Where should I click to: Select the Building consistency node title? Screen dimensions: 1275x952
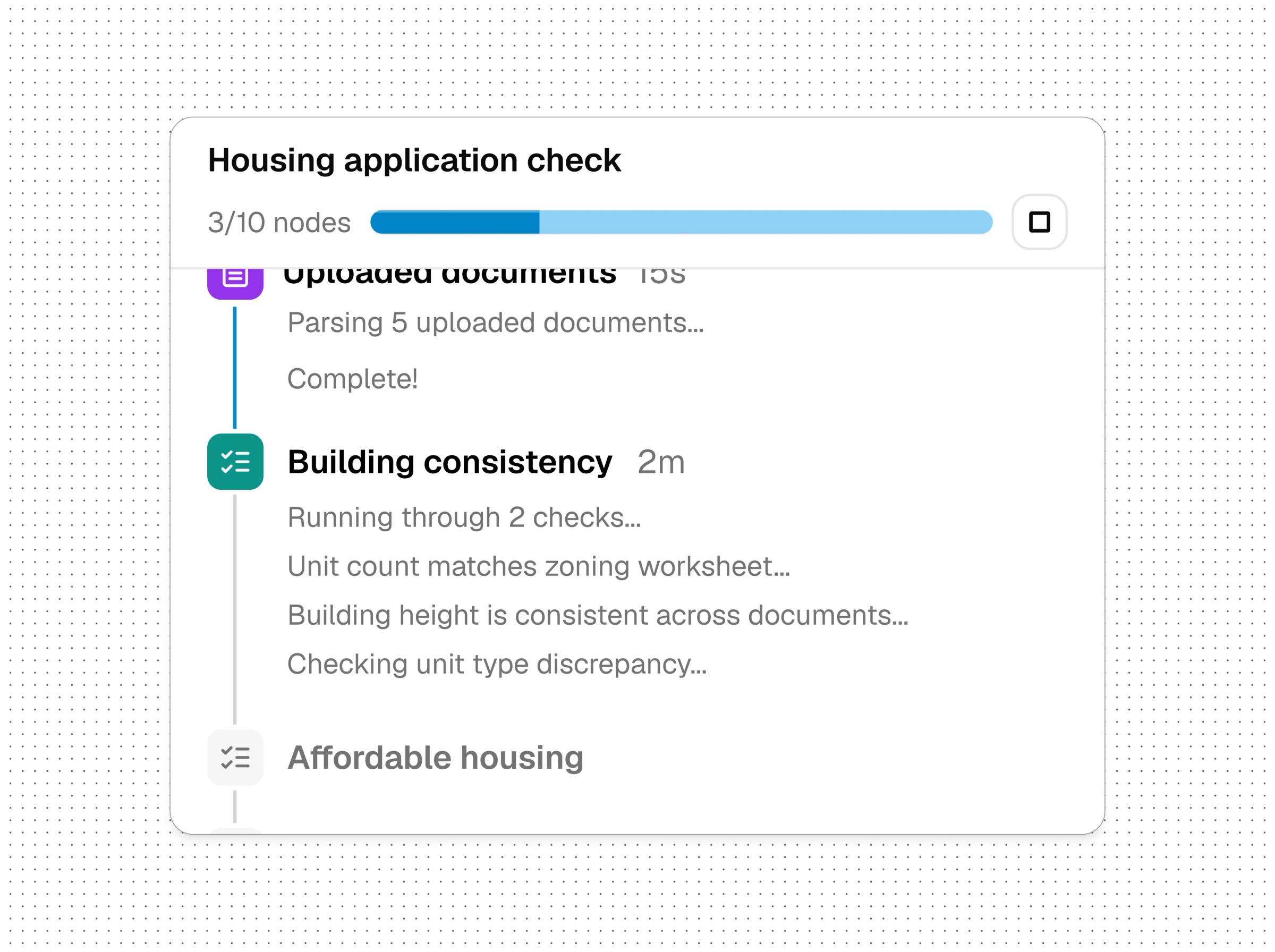pyautogui.click(x=449, y=462)
